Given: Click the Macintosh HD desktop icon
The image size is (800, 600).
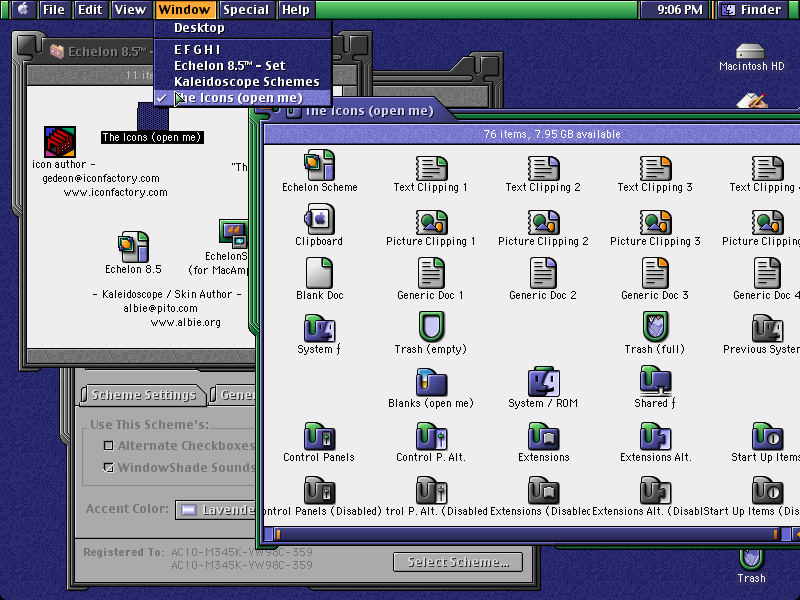Looking at the screenshot, I should pyautogui.click(x=751, y=51).
